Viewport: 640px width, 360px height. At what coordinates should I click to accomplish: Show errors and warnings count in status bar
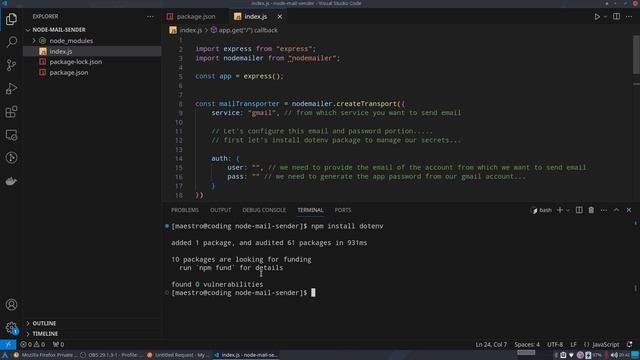pos(33,344)
